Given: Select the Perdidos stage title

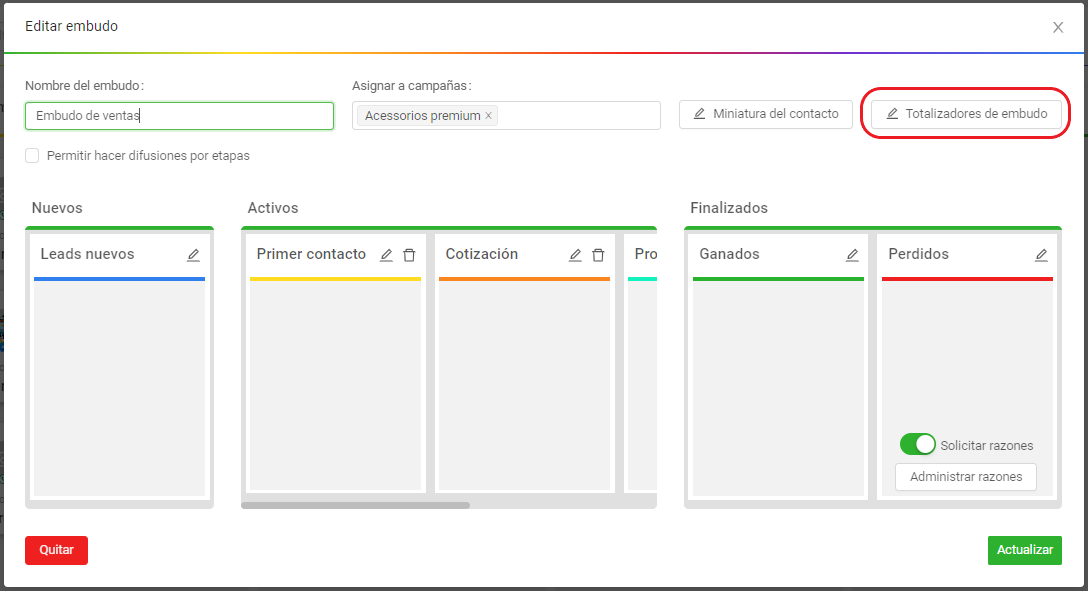Looking at the screenshot, I should click(919, 254).
